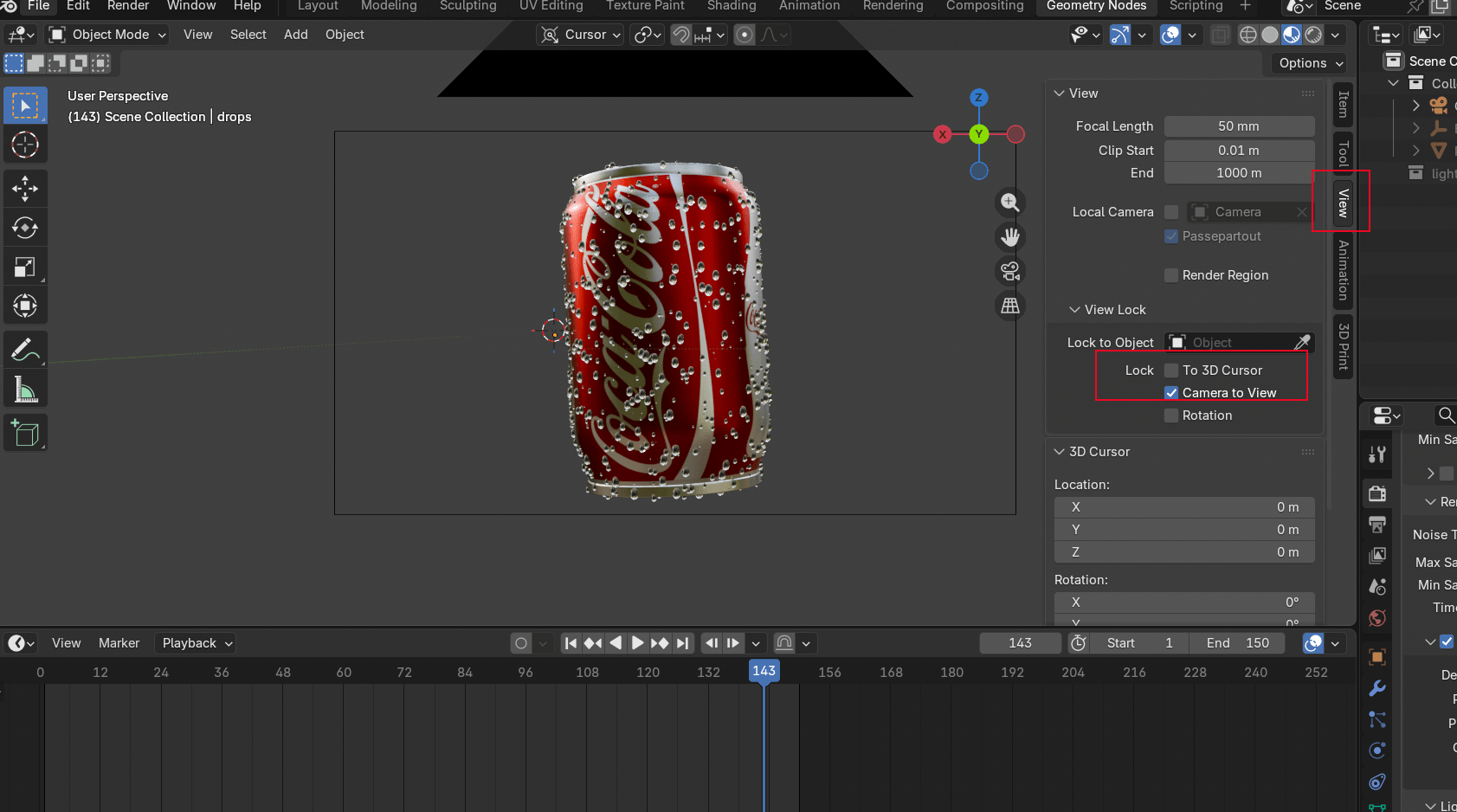Select the Add Cube tool
The image size is (1457, 812).
(25, 433)
